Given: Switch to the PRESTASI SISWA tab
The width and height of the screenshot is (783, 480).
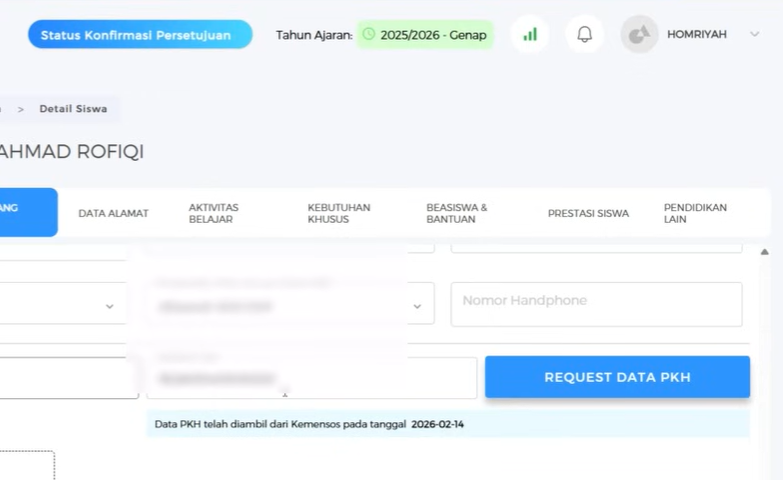Looking at the screenshot, I should pyautogui.click(x=588, y=213).
